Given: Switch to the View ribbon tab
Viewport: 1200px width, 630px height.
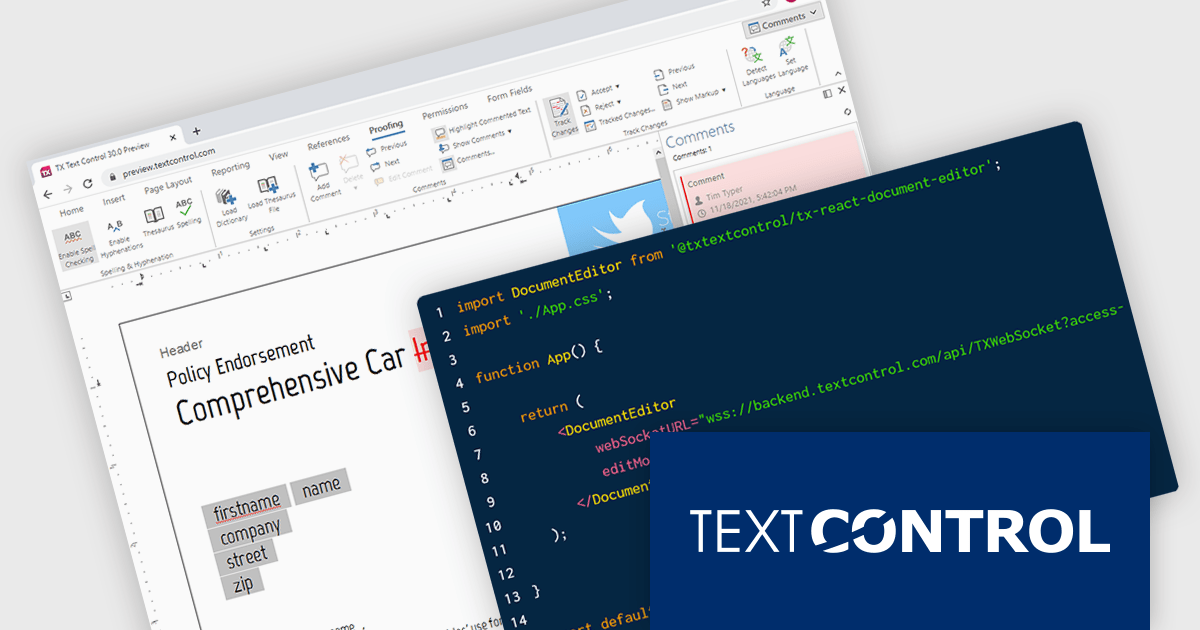Looking at the screenshot, I should (x=278, y=156).
